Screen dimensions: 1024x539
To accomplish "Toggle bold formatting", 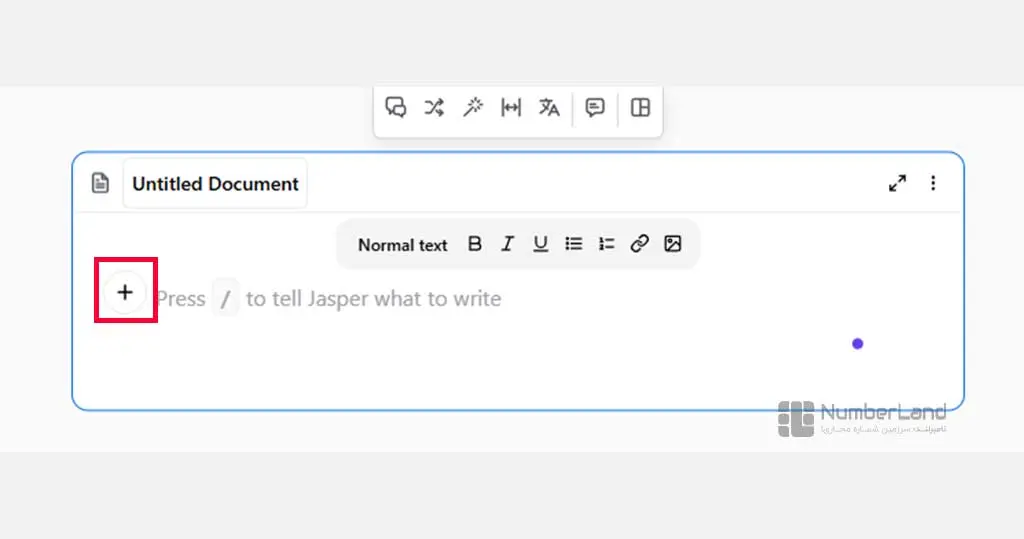I will pos(475,244).
